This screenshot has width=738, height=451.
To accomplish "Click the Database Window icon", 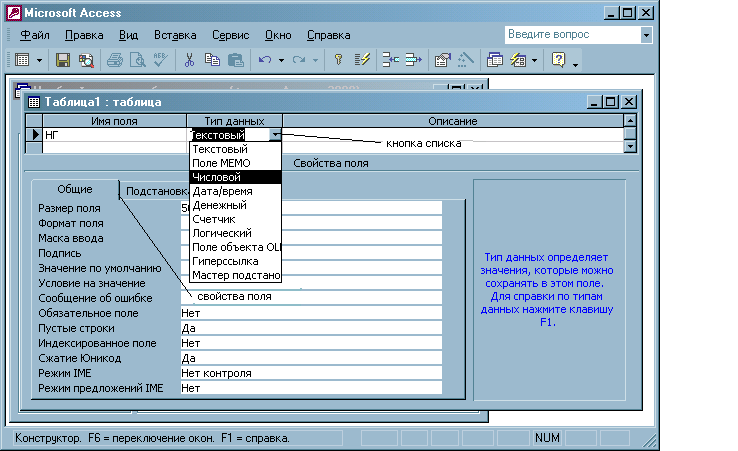I will point(495,60).
